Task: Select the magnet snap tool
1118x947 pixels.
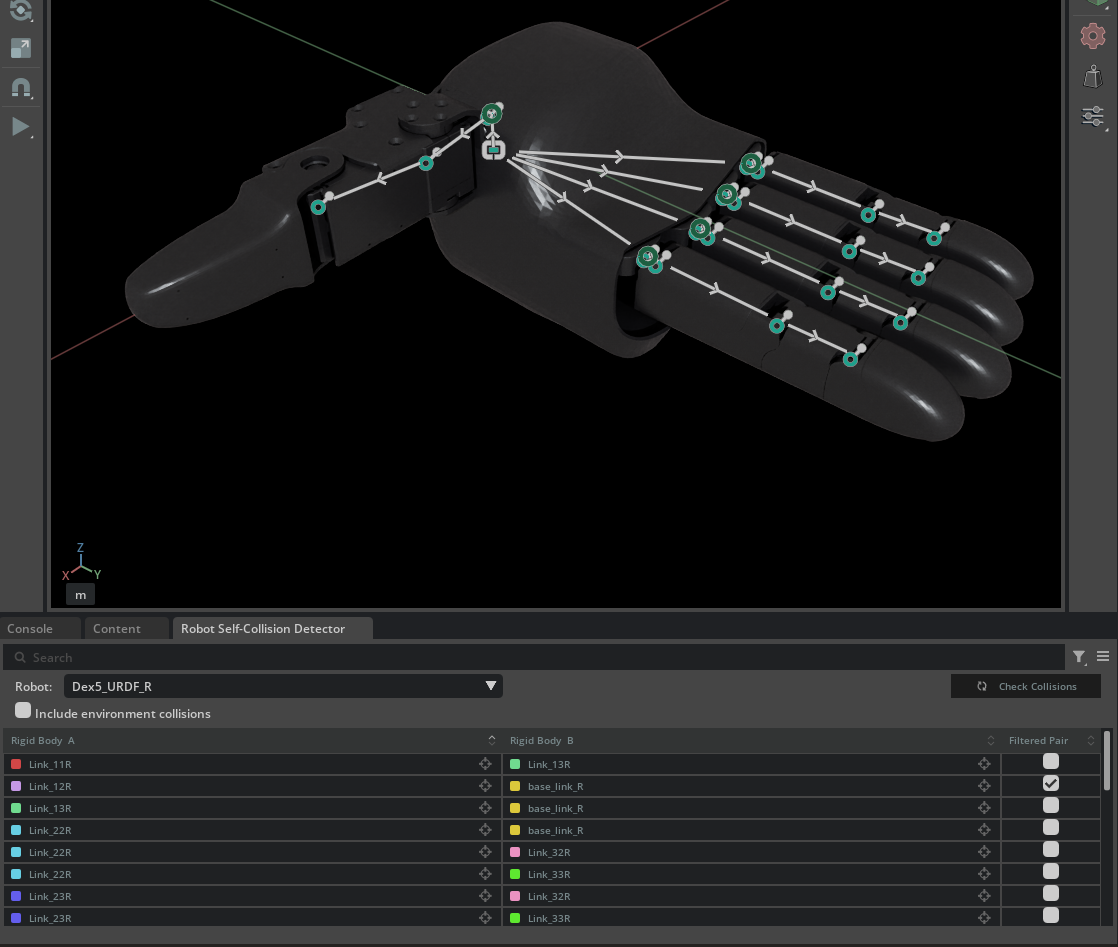Action: [21, 87]
